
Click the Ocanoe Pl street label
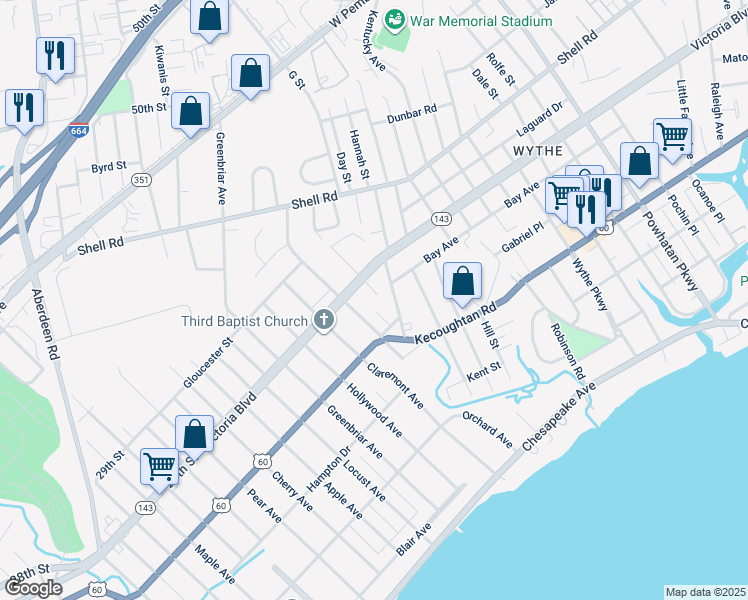[708, 201]
